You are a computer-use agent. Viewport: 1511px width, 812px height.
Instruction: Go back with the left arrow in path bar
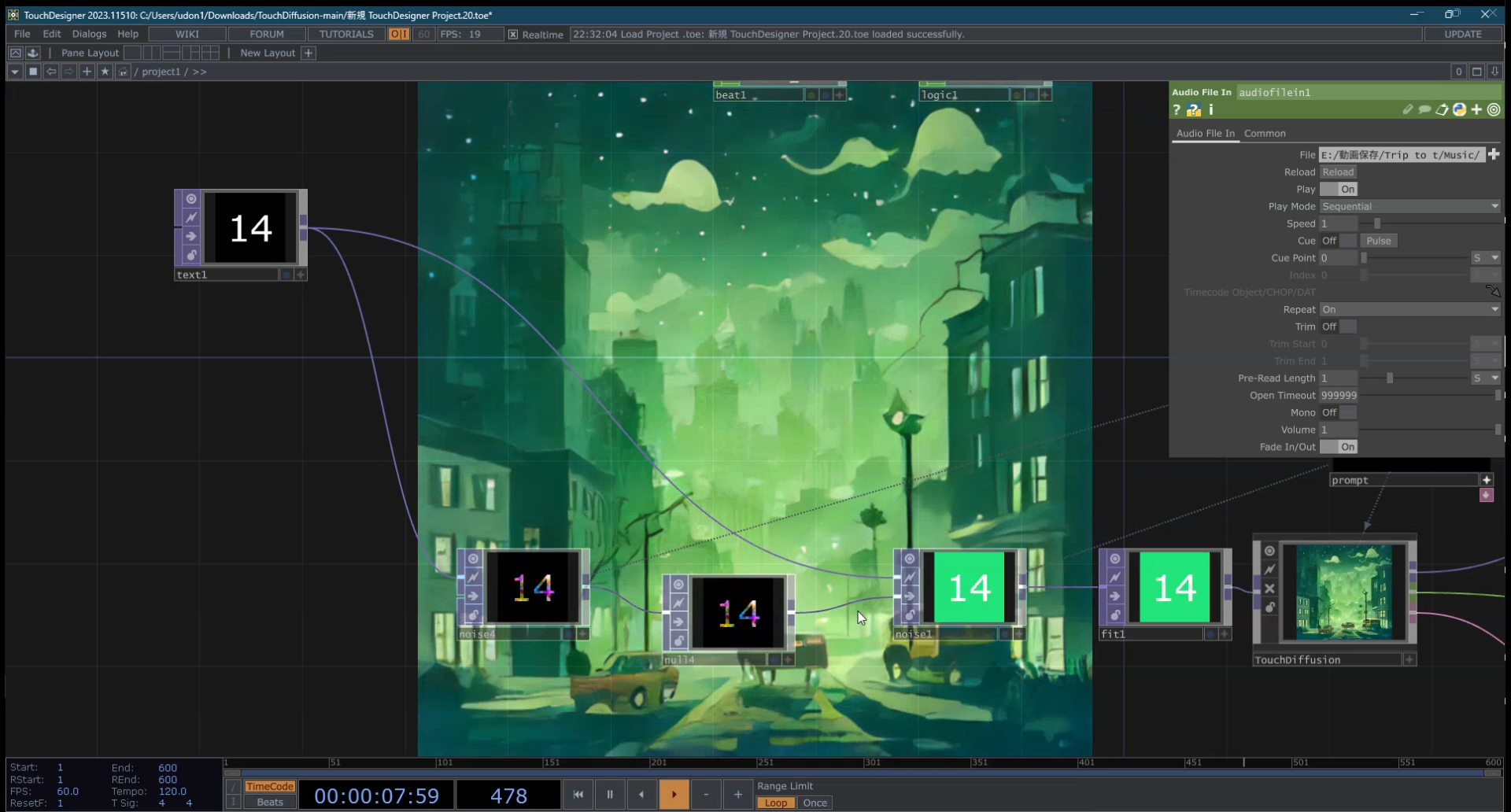51,72
